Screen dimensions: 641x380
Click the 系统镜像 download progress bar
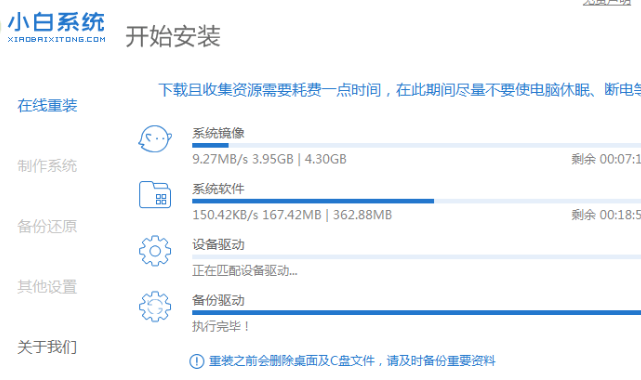(416, 145)
